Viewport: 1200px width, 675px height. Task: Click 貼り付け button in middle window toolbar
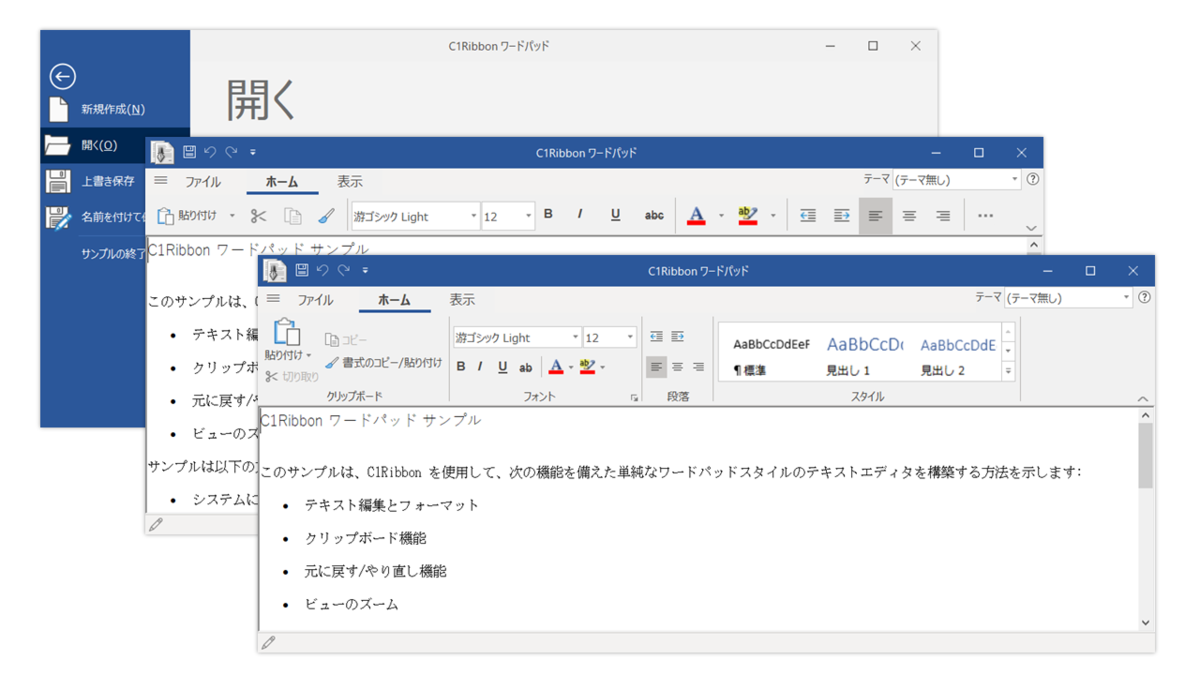(188, 215)
